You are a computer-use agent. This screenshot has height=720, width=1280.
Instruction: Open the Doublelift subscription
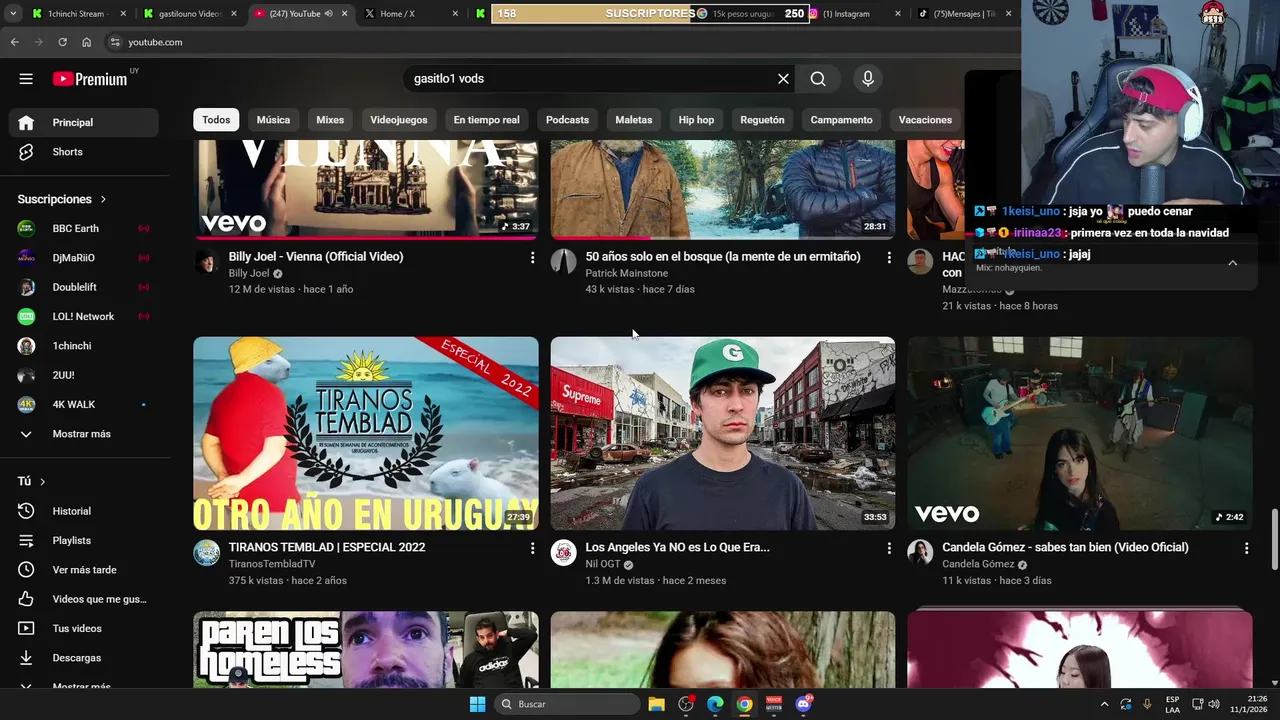(83, 287)
